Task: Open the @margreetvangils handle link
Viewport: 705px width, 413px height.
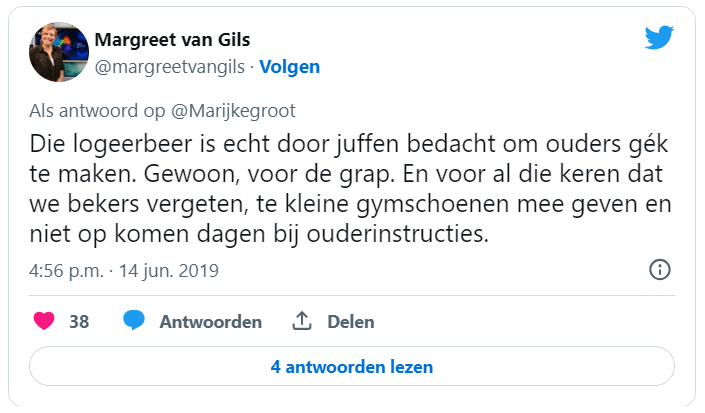Action: coord(170,67)
